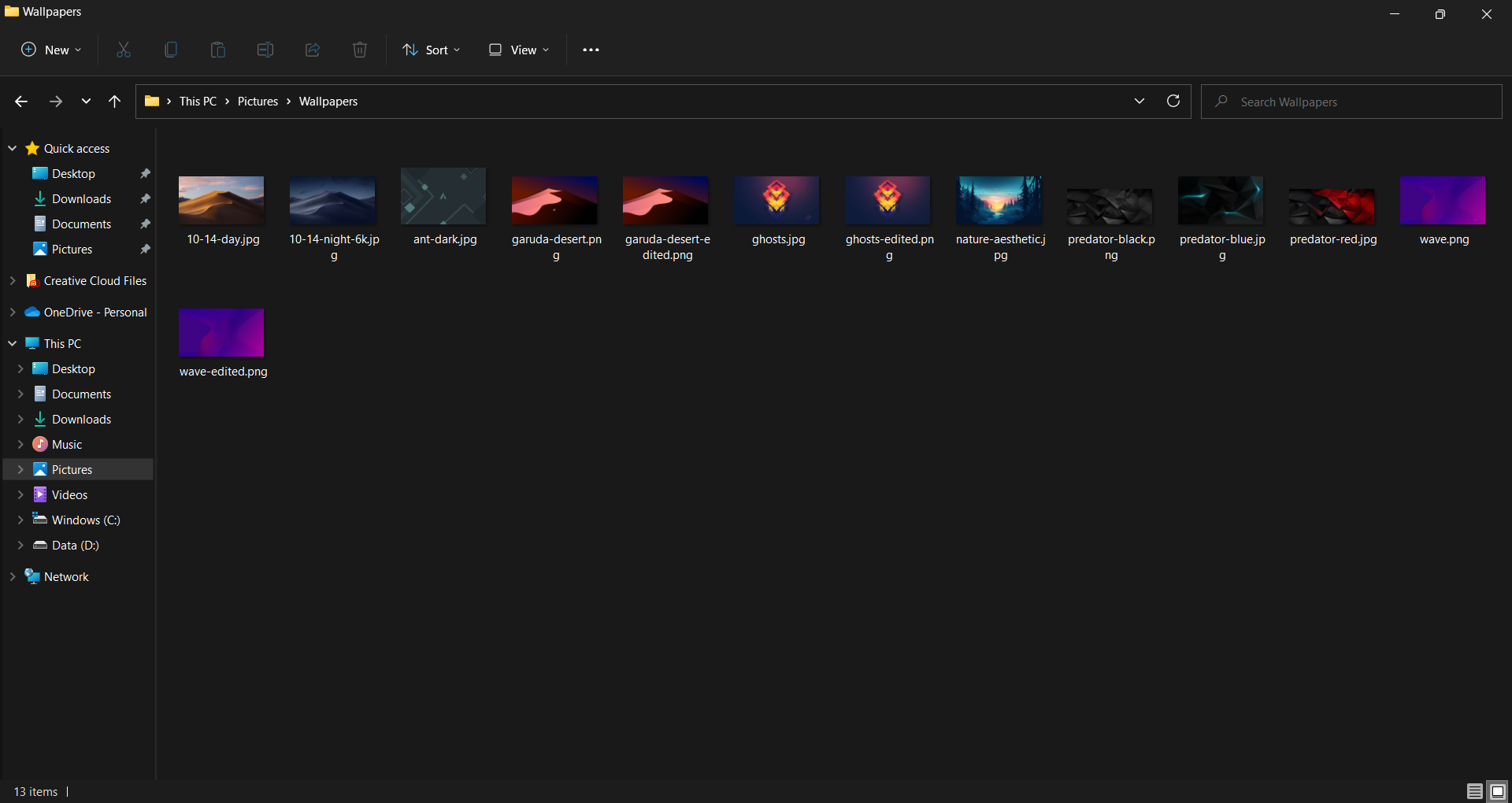Collapse the This PC tree node

(13, 343)
